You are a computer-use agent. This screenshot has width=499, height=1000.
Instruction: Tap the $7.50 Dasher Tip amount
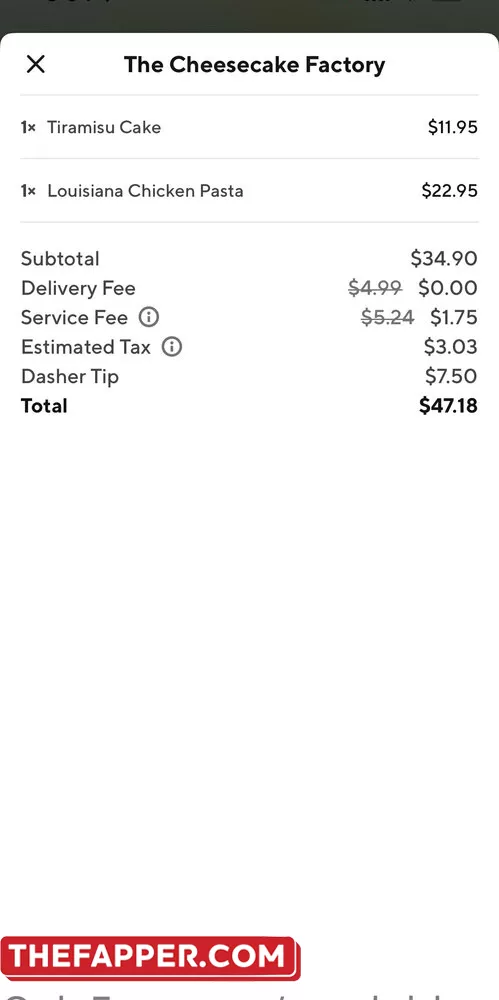(x=451, y=376)
